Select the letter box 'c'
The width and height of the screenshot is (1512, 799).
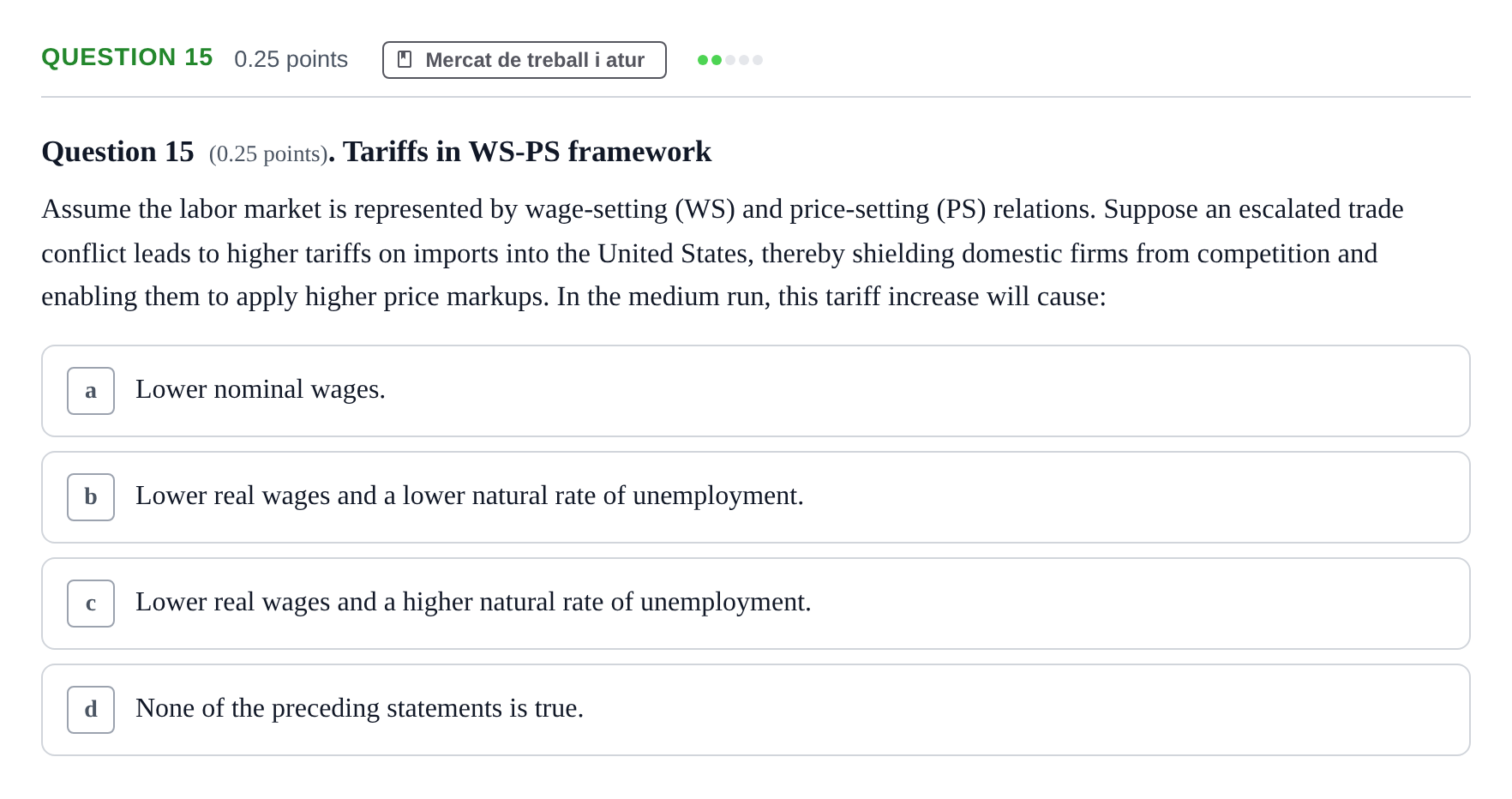(91, 604)
